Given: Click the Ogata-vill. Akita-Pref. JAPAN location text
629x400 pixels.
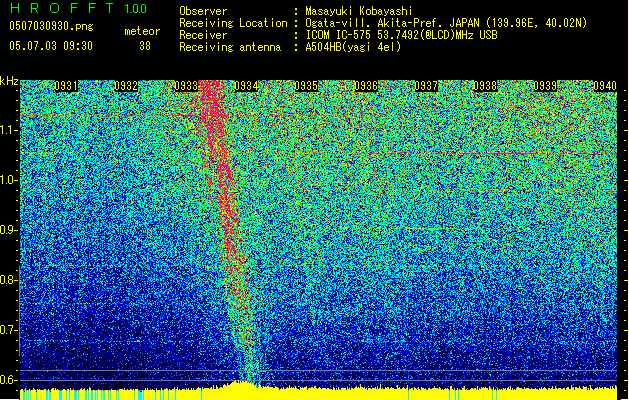Looking at the screenshot, I should coord(446,23).
